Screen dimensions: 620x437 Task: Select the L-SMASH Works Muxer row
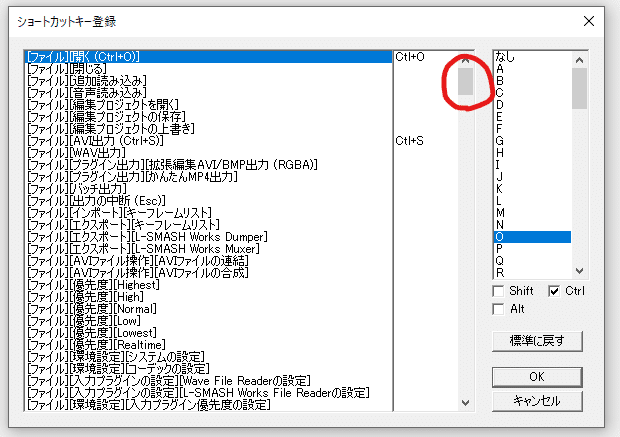pos(208,249)
